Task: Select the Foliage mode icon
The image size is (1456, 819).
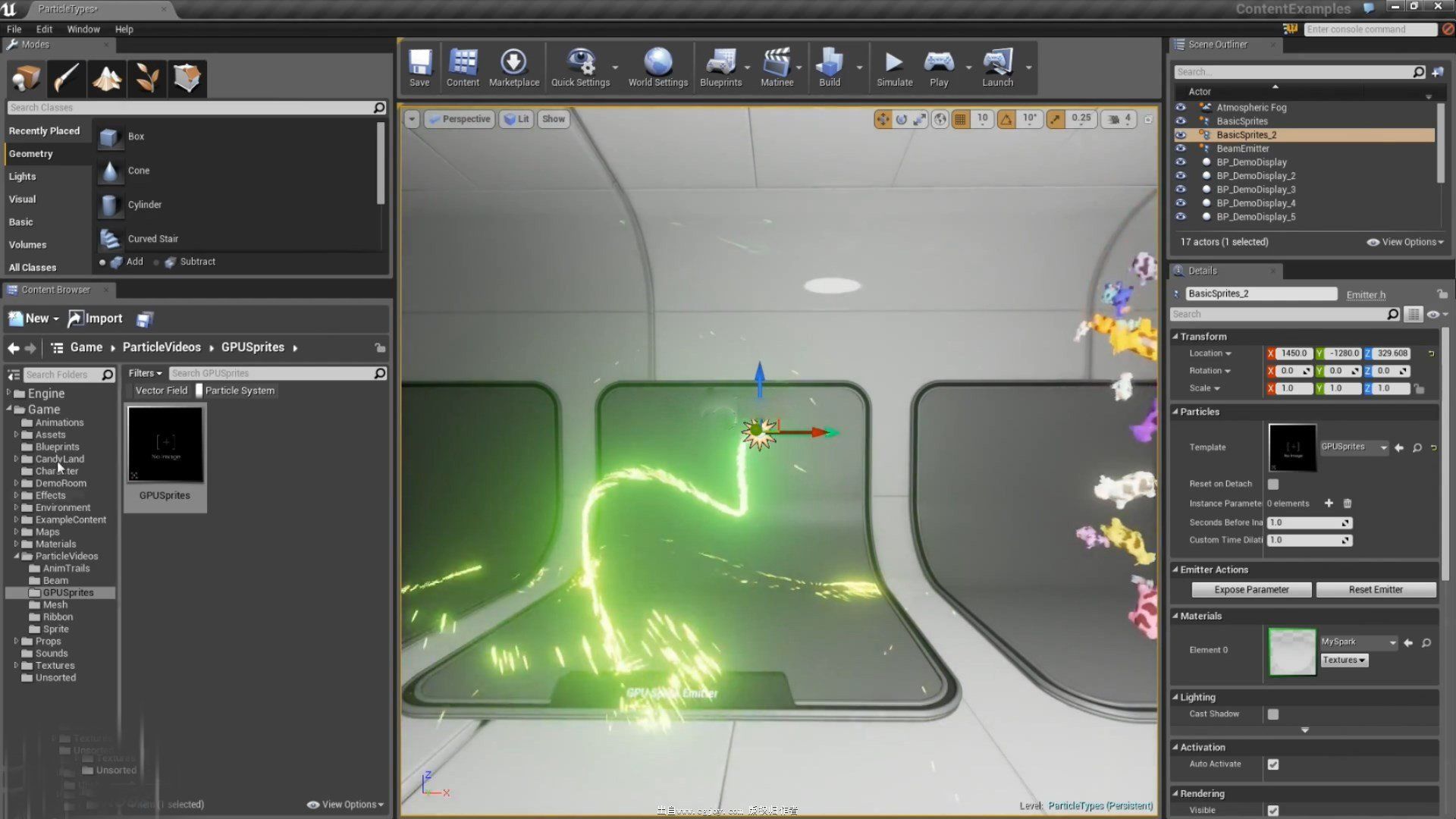Action: click(x=147, y=78)
